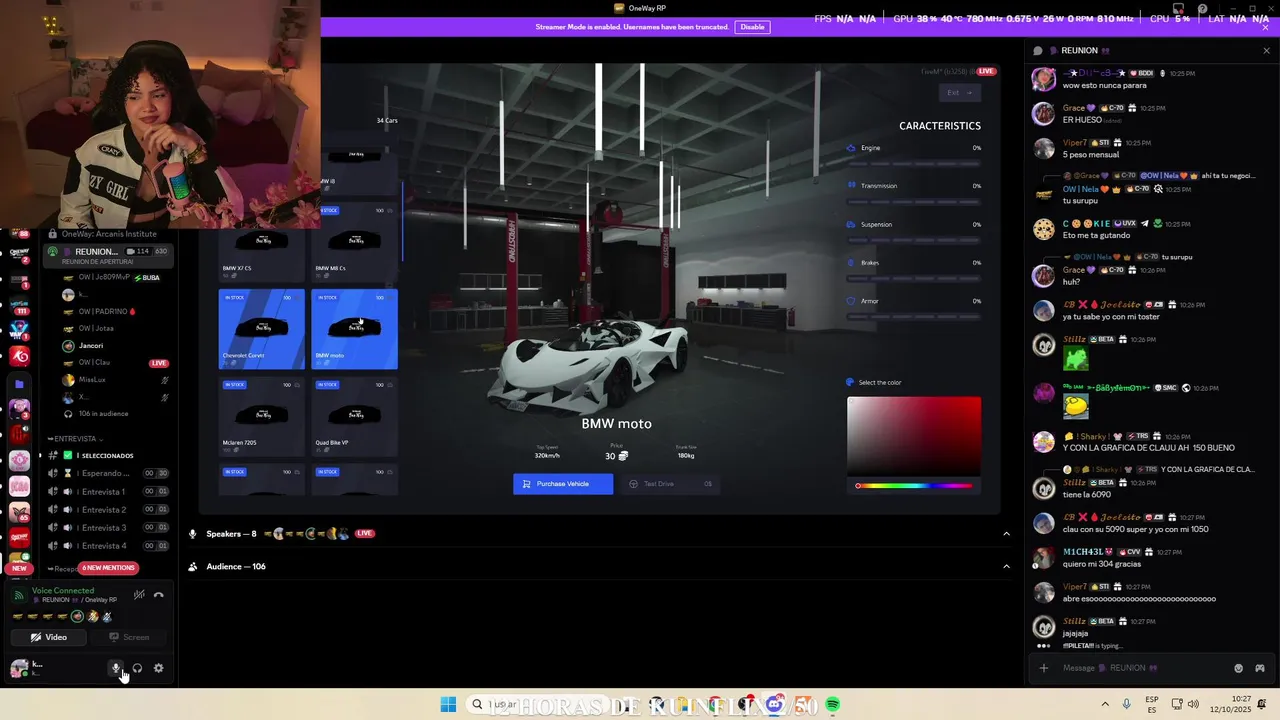Purchase Vehicle button
Viewport: 1280px width, 720px height.
[x=563, y=484]
